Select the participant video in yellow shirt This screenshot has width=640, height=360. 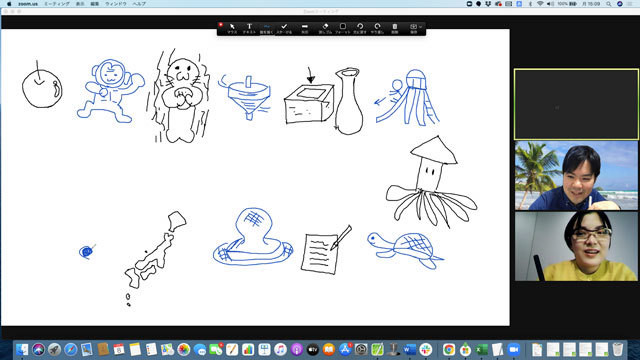click(x=576, y=246)
